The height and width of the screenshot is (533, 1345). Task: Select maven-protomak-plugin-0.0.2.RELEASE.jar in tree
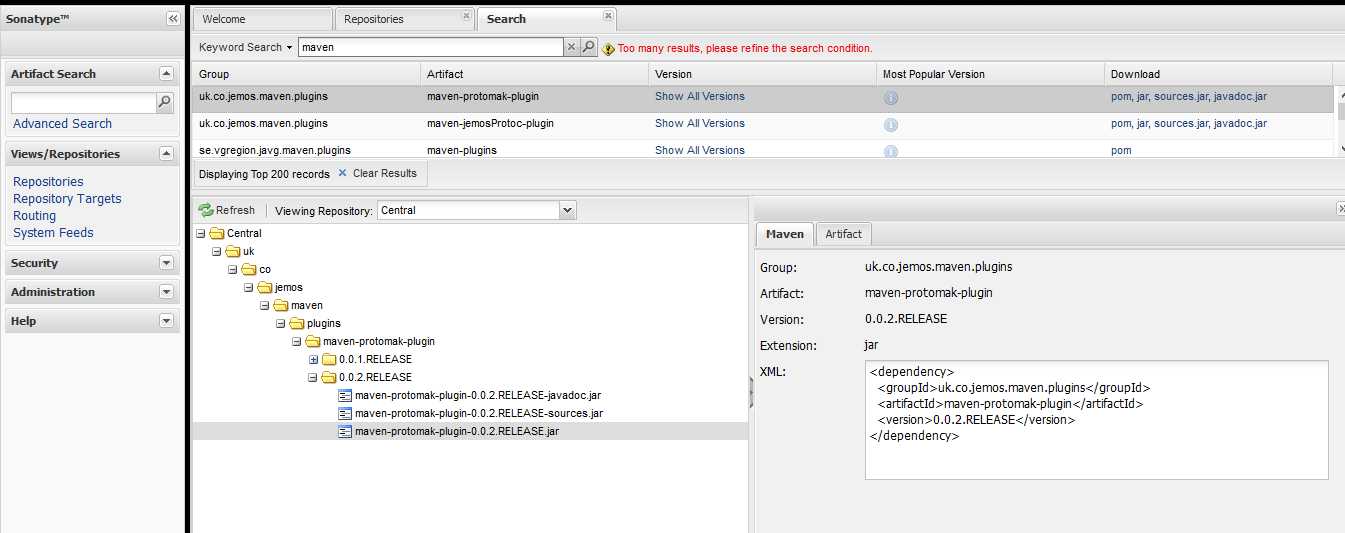(456, 431)
